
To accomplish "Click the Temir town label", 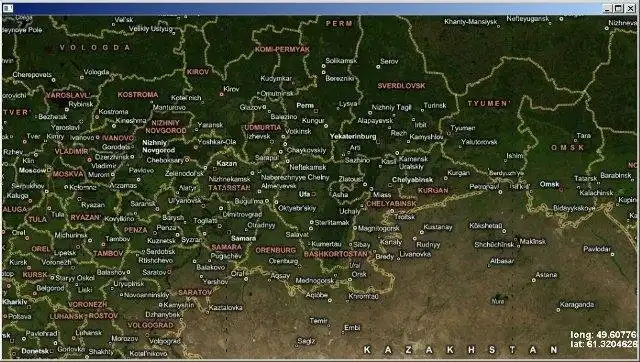I will [x=318, y=321].
